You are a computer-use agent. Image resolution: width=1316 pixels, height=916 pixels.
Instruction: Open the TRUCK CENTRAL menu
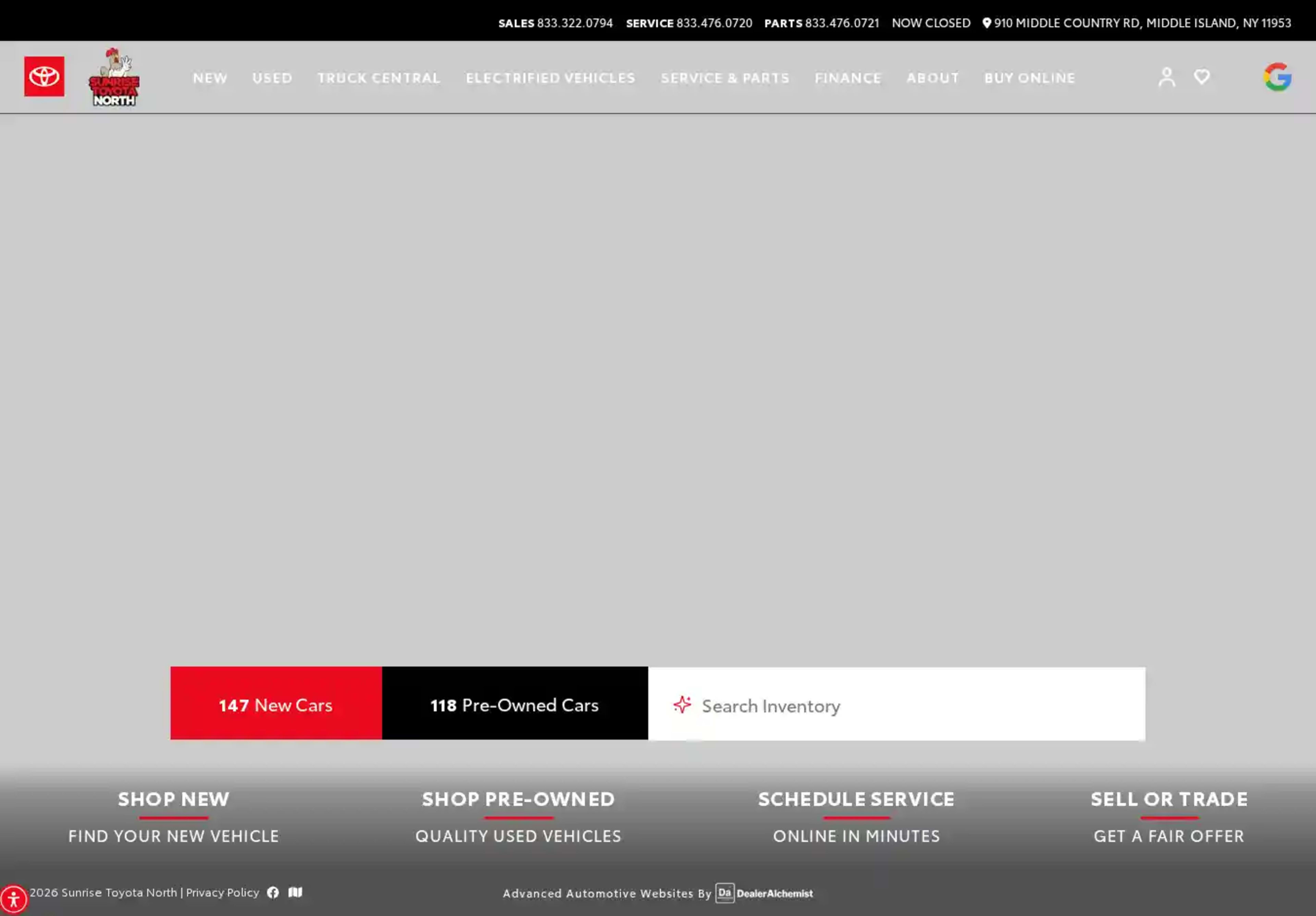(x=379, y=78)
